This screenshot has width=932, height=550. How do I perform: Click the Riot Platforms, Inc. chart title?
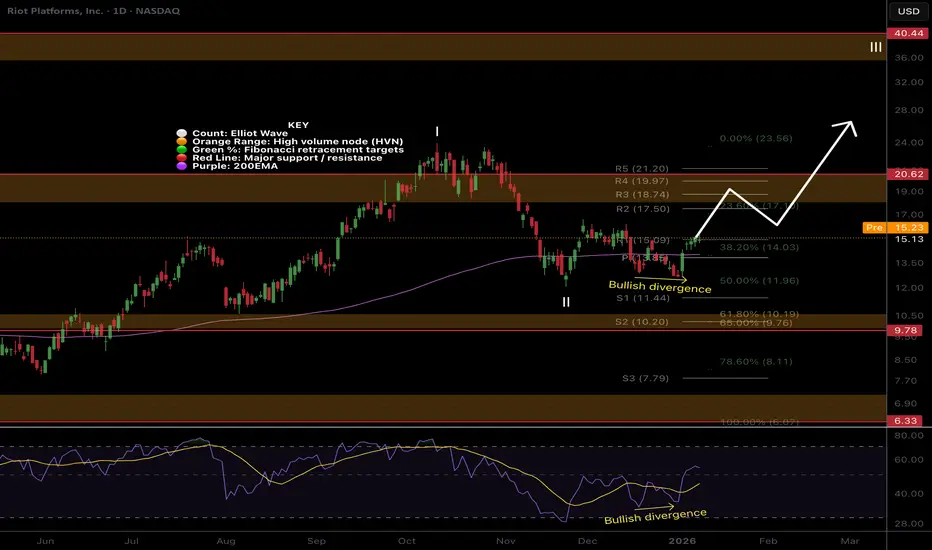point(93,11)
